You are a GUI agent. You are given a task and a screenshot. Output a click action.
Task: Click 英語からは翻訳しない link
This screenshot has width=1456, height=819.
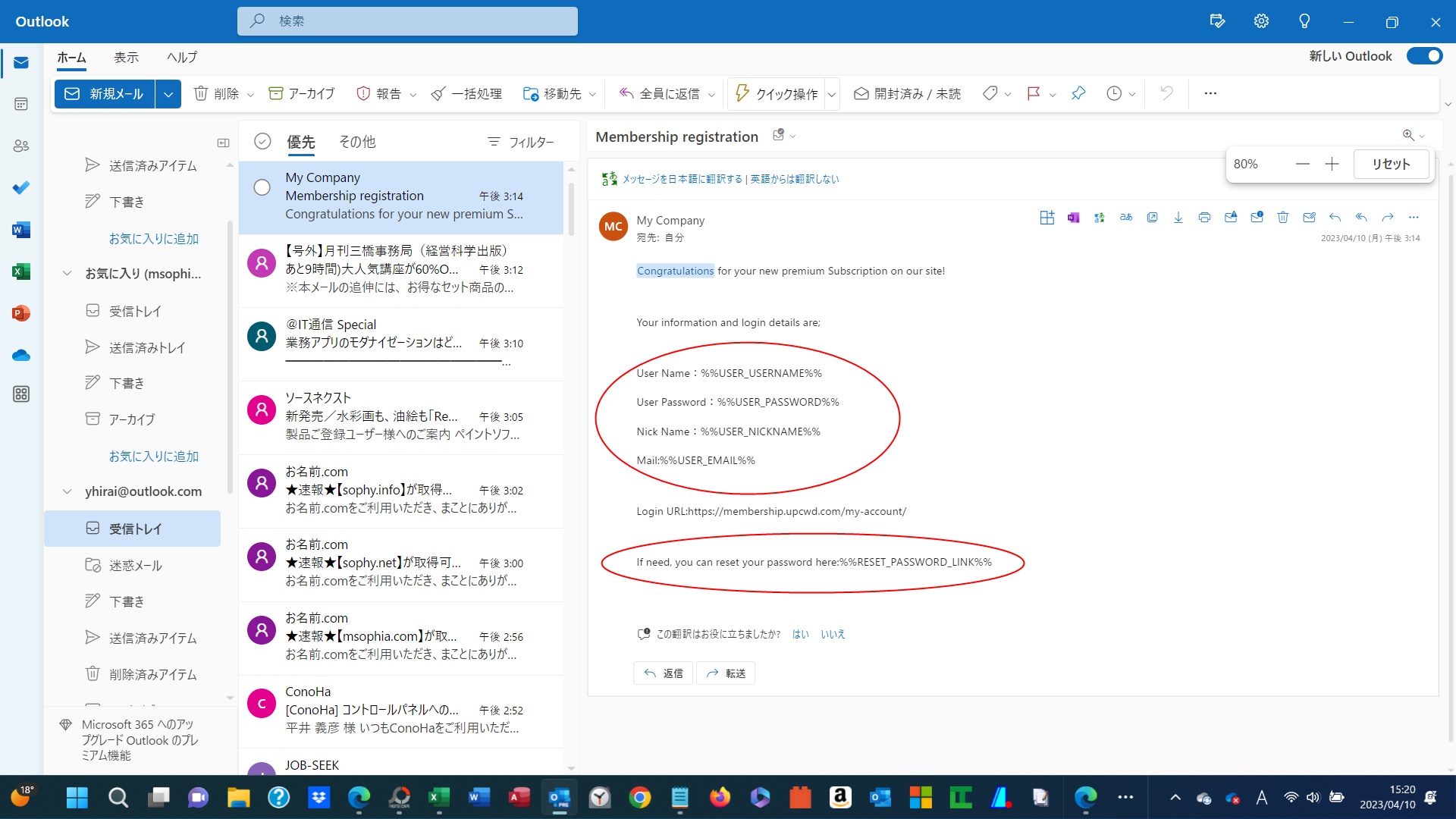795,179
